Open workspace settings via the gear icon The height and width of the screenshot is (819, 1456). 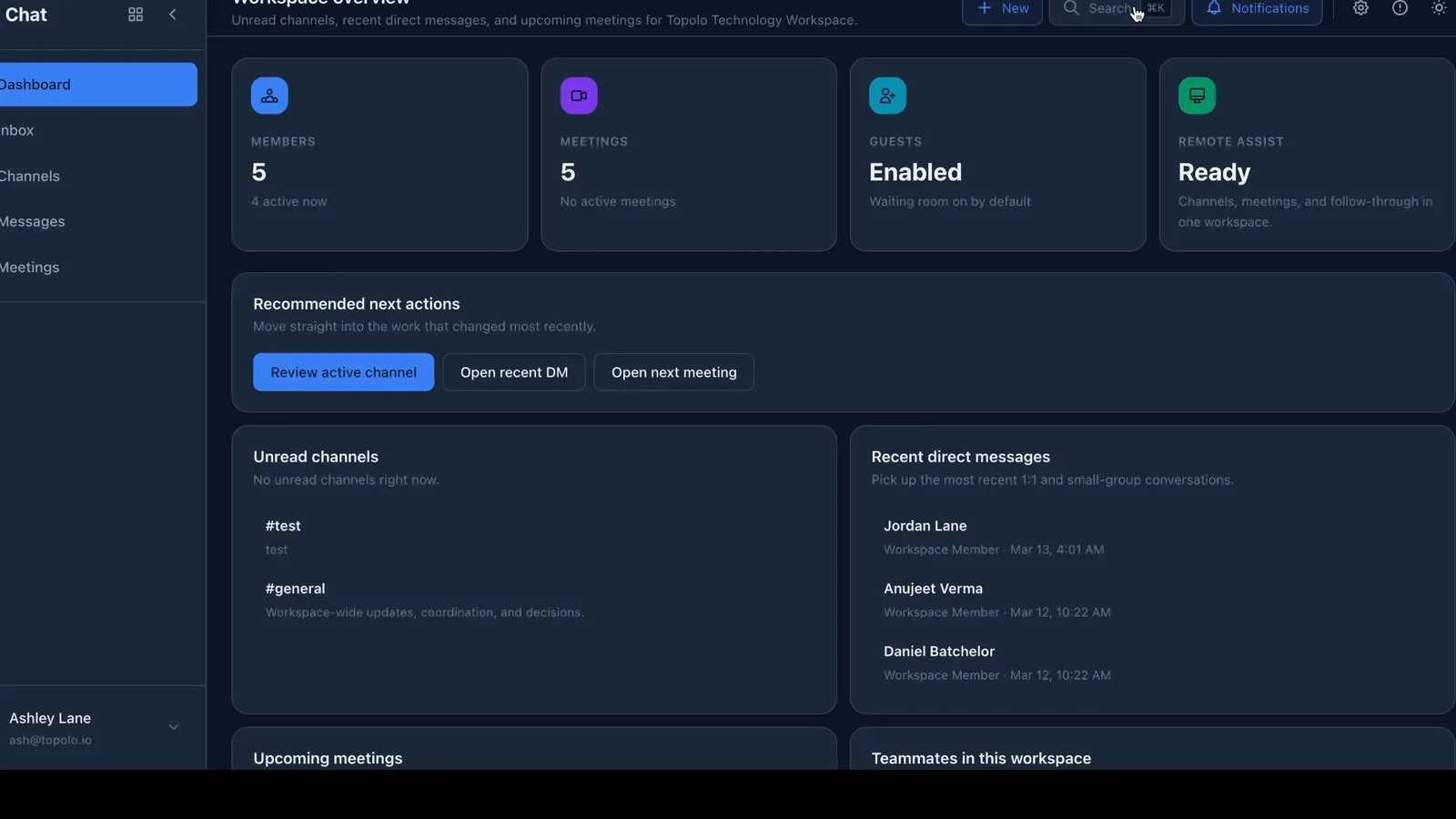[1360, 8]
